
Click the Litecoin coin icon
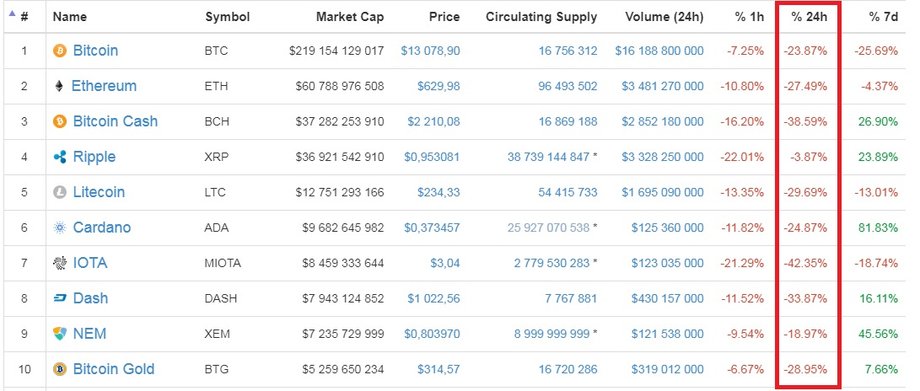[x=60, y=192]
